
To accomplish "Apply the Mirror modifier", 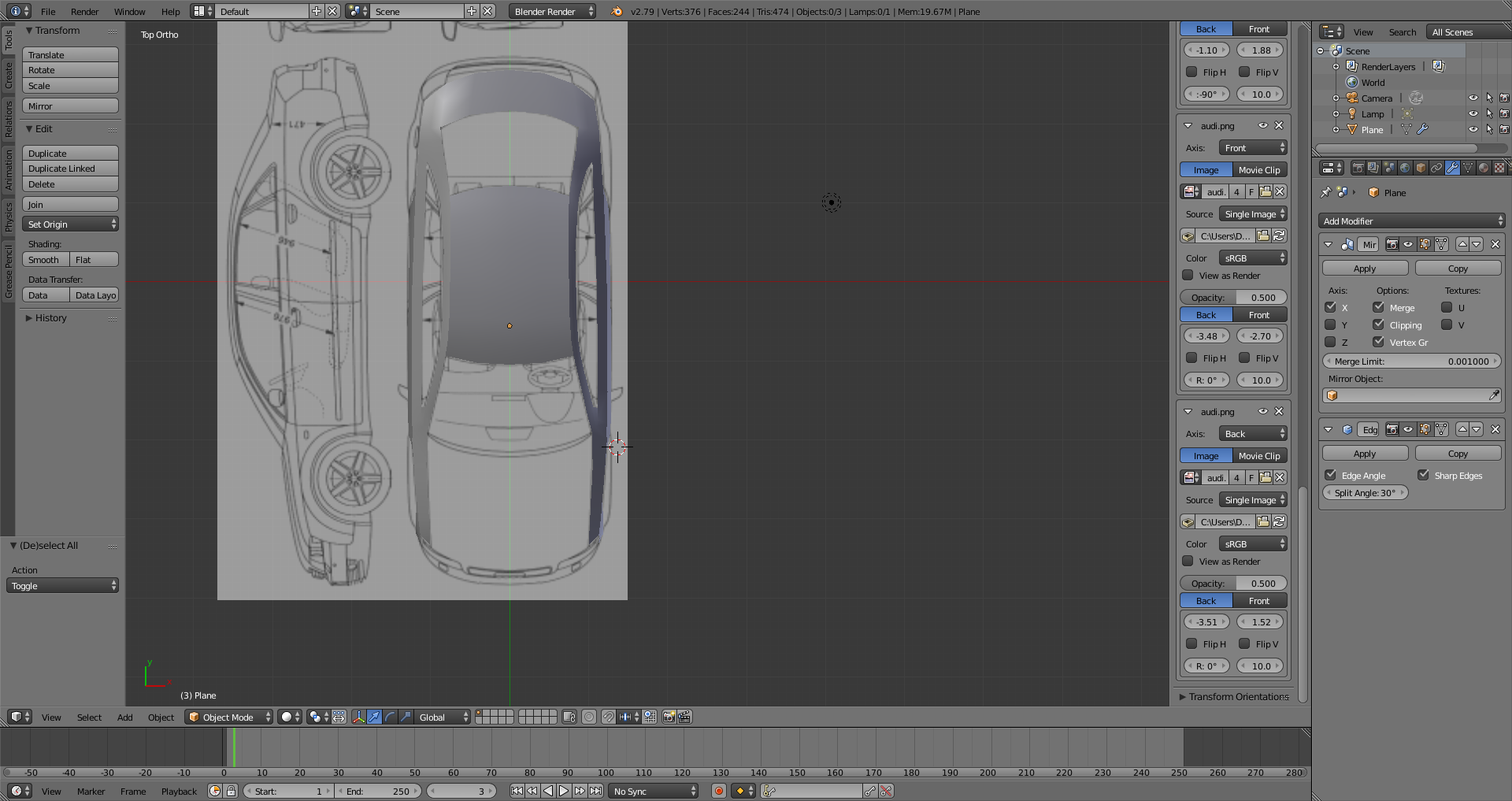I will coord(1364,269).
